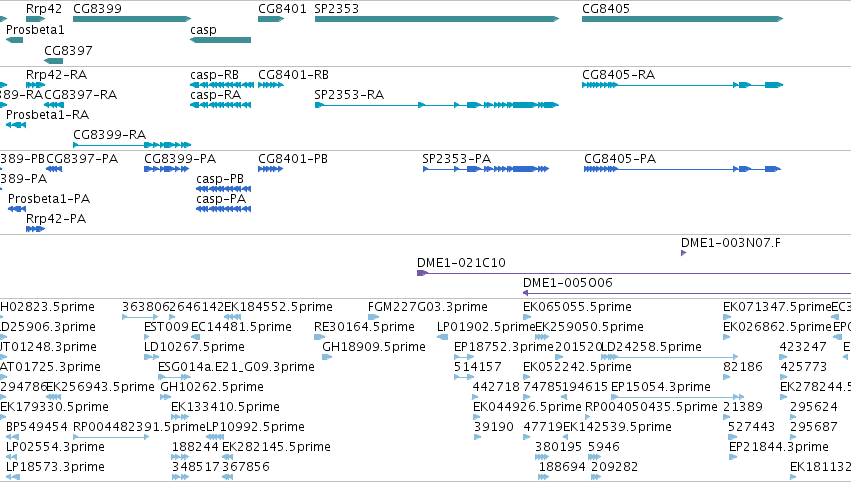Image resolution: width=851 pixels, height=482 pixels.
Task: Select EST EK071347.5prime label
Action: tap(777, 307)
